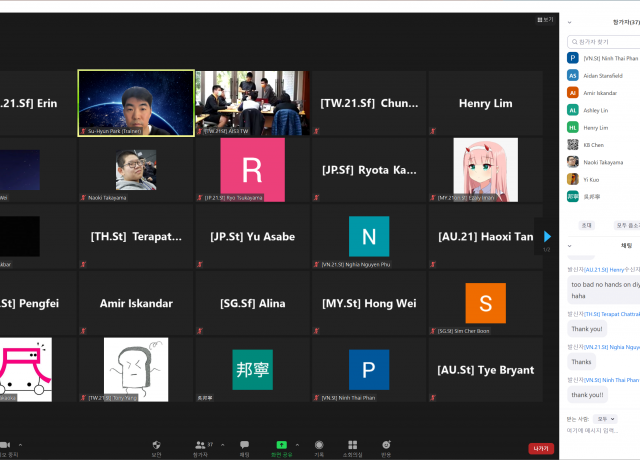Click the Reactions icon in toolbar
The image size is (640, 460).
point(386,445)
